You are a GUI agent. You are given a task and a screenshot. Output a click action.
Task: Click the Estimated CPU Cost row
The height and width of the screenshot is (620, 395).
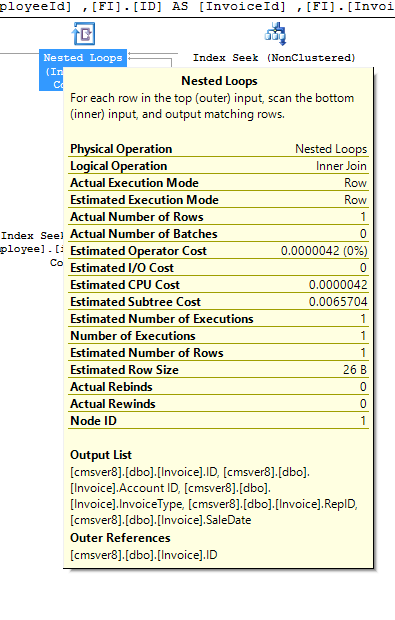(218, 285)
